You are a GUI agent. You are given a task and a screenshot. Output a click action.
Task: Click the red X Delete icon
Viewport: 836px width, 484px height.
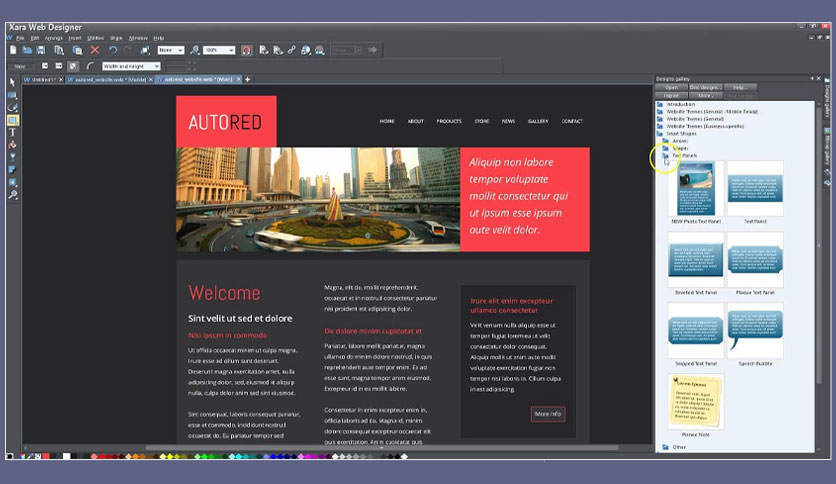tap(95, 50)
